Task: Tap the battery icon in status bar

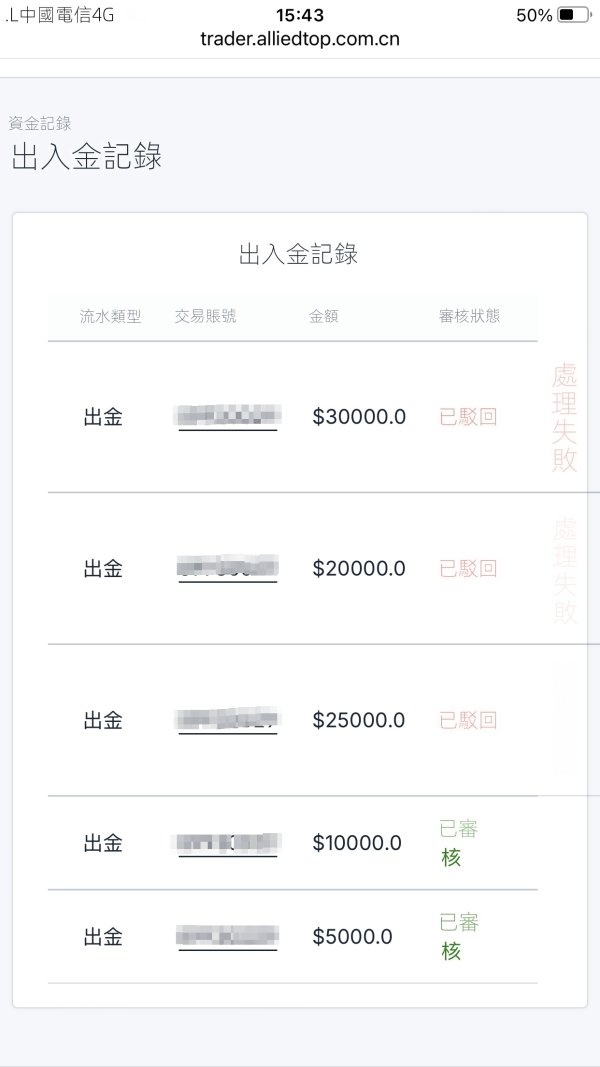Action: (x=573, y=15)
